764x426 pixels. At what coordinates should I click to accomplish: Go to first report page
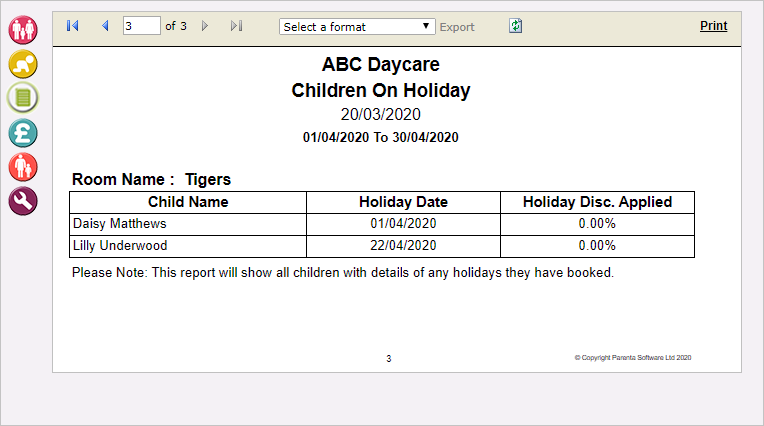[x=73, y=25]
